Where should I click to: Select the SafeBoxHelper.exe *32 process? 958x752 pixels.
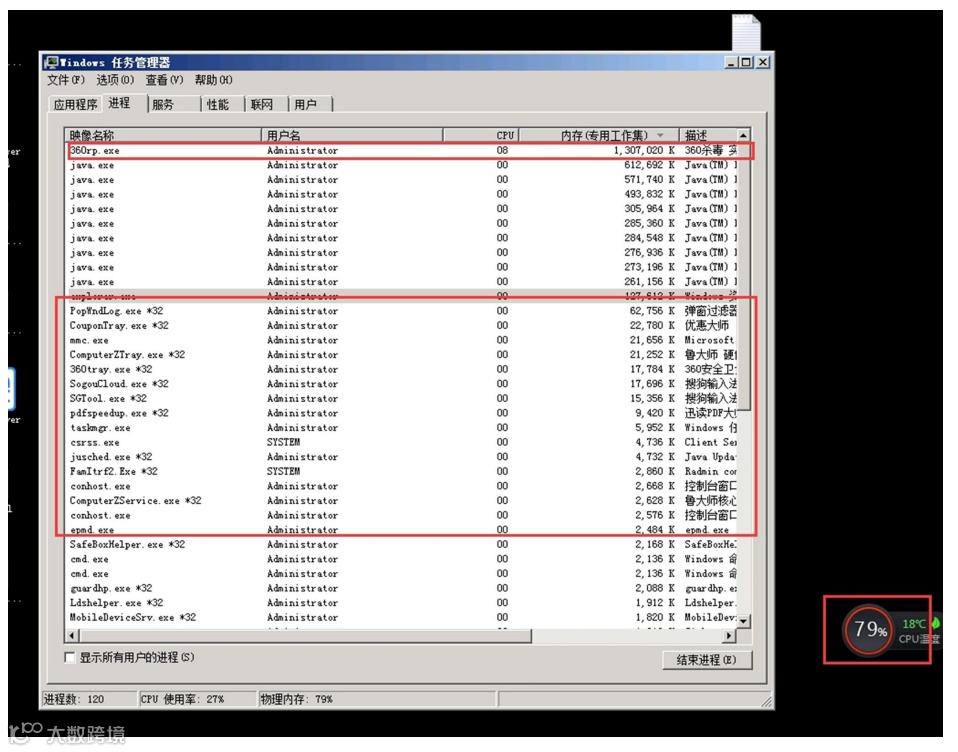[401, 544]
